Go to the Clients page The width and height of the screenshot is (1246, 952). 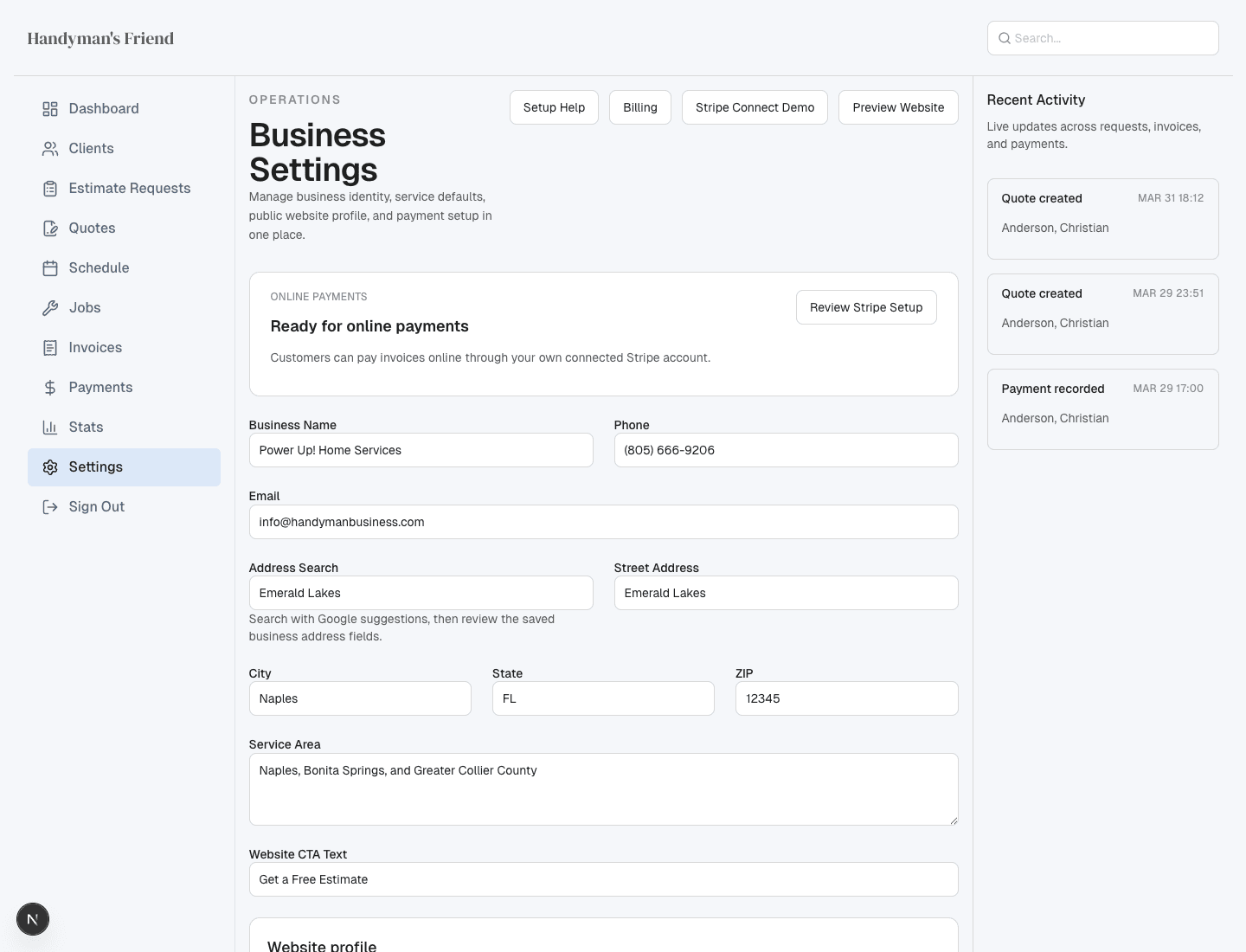[x=124, y=149]
